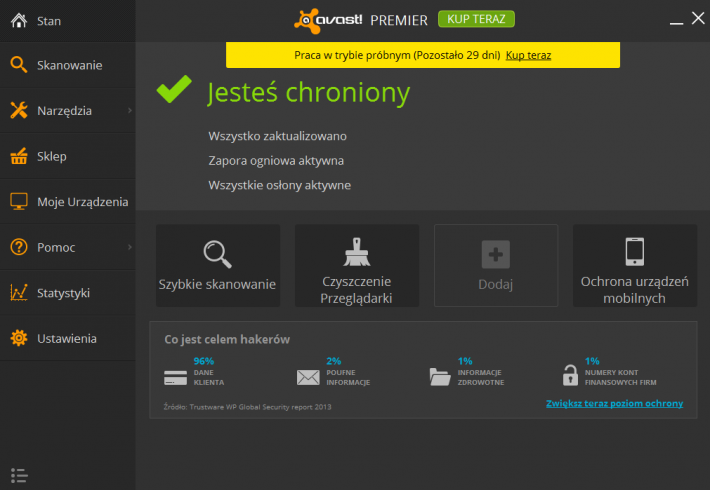This screenshot has height=490, width=710.
Task: Click the Ustawienia gear icon
Action: pyautogui.click(x=19, y=338)
